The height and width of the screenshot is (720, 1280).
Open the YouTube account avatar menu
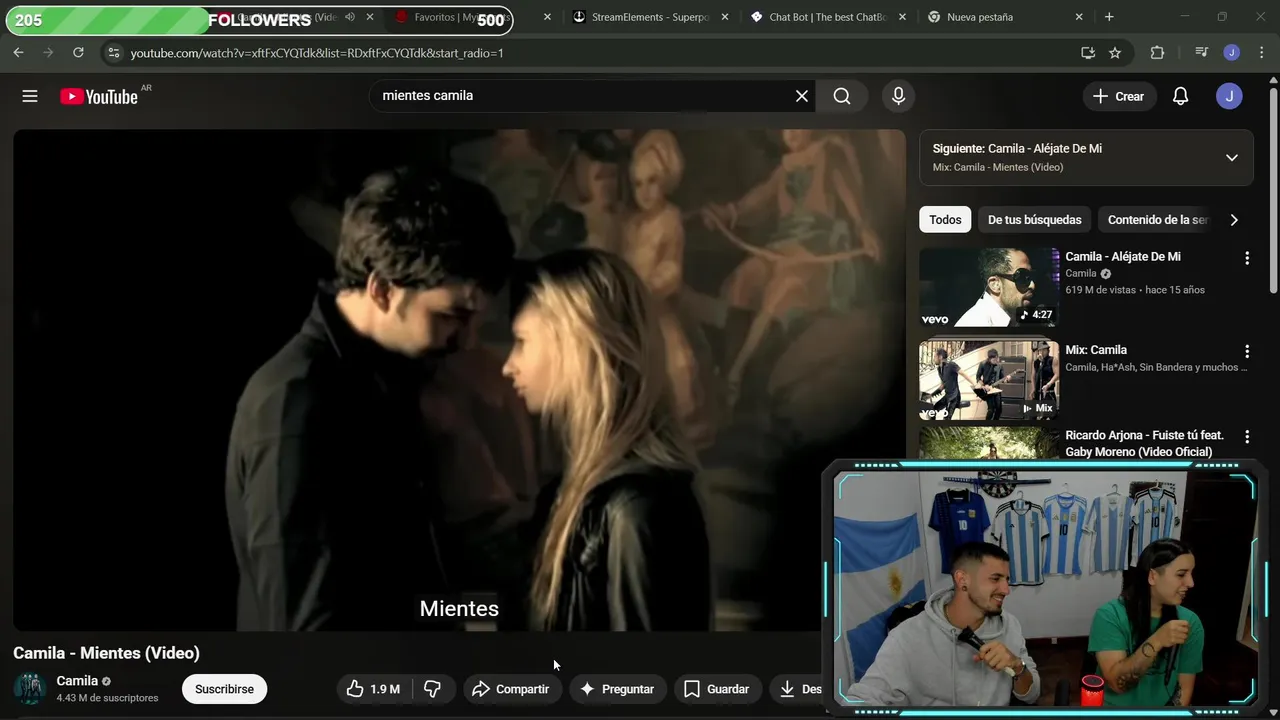1229,96
